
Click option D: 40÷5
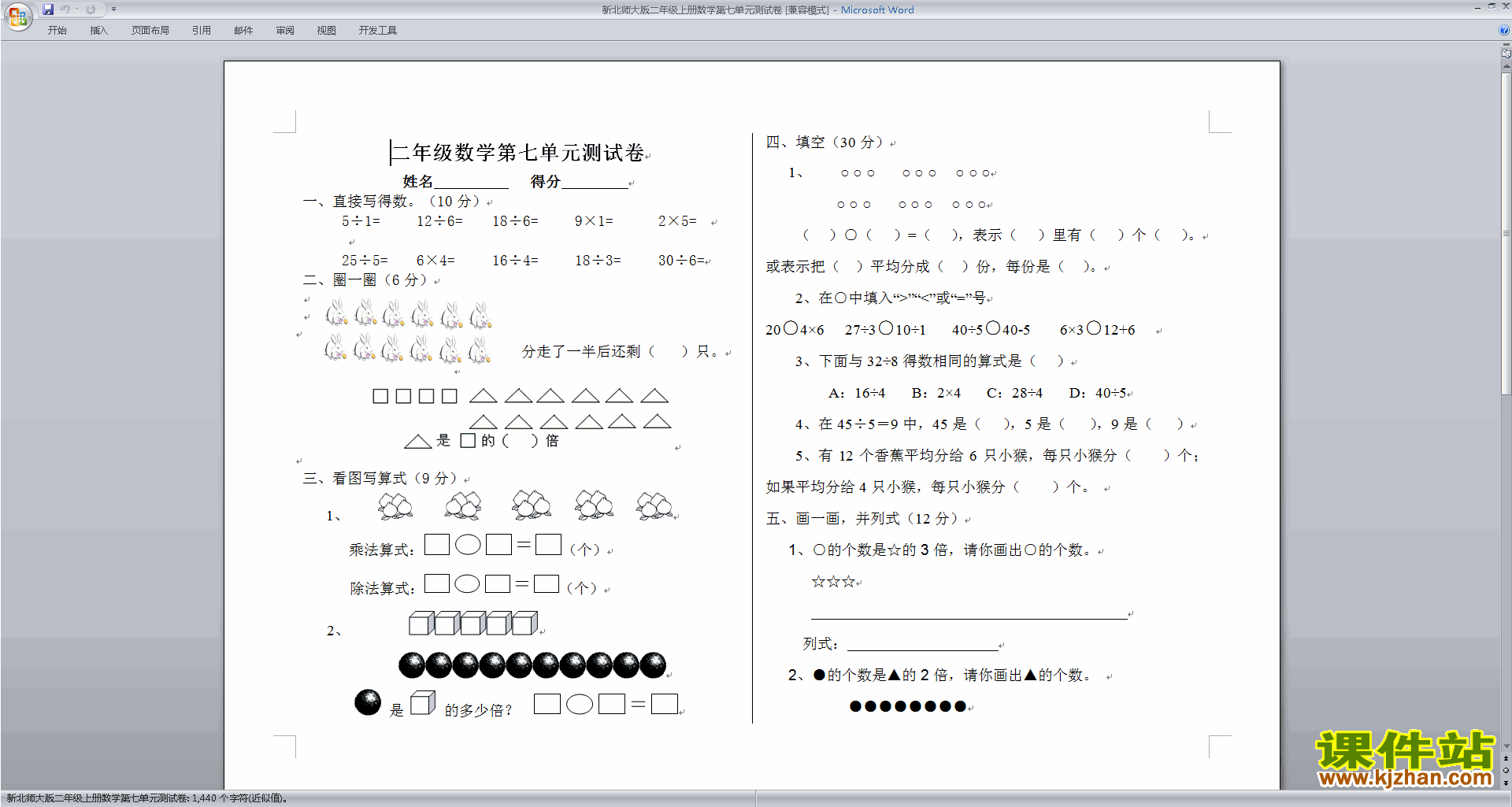1098,393
